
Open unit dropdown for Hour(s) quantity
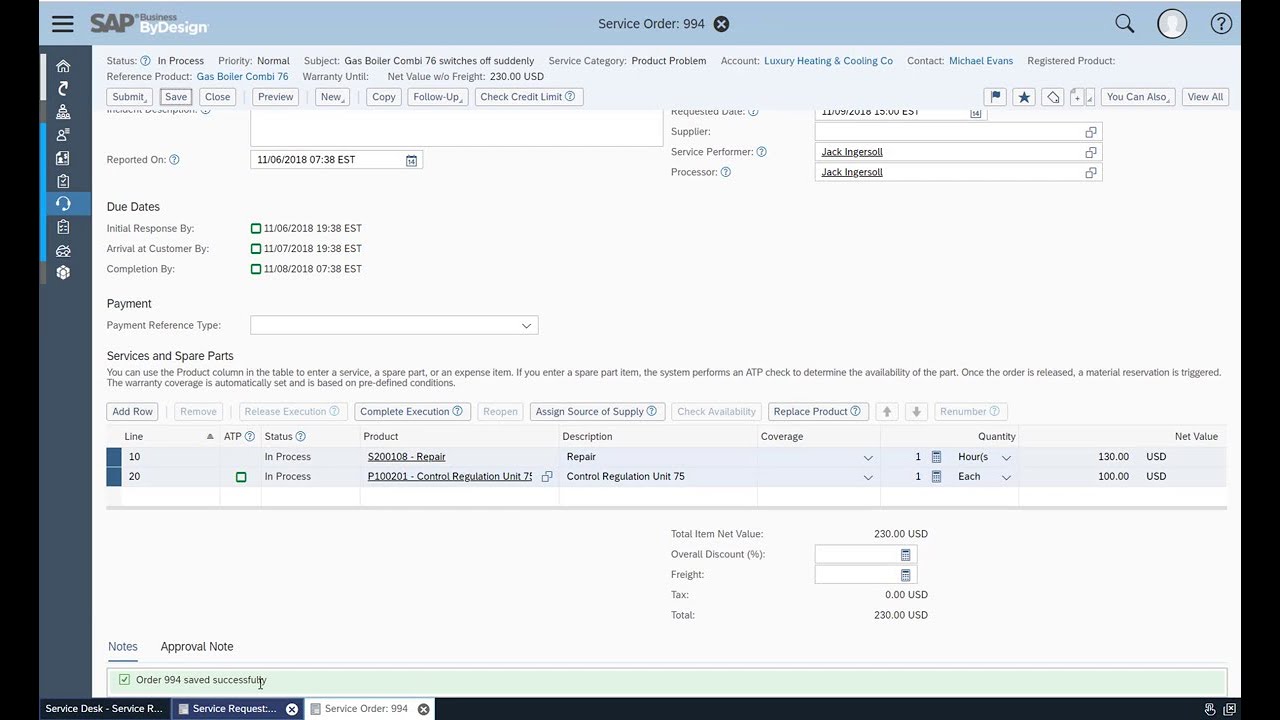tap(1006, 457)
